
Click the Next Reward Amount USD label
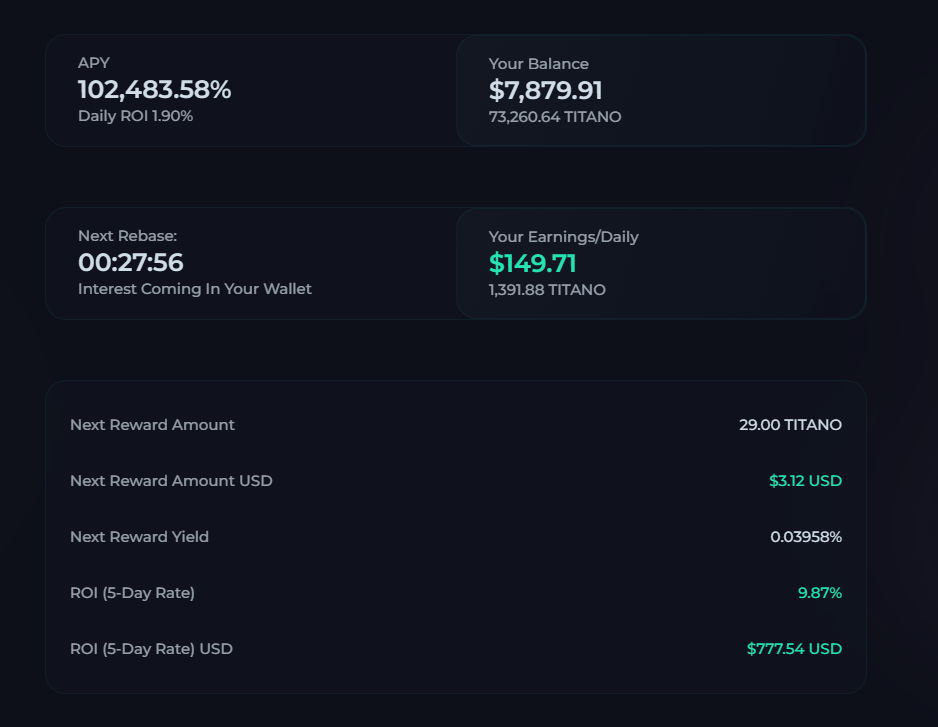point(171,481)
